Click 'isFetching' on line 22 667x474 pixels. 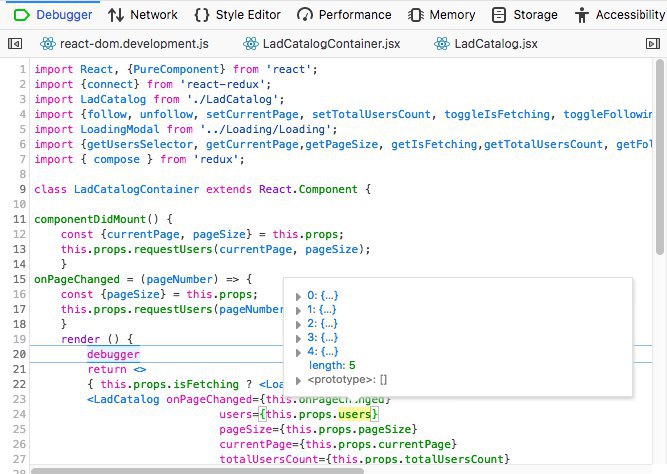click(x=205, y=385)
